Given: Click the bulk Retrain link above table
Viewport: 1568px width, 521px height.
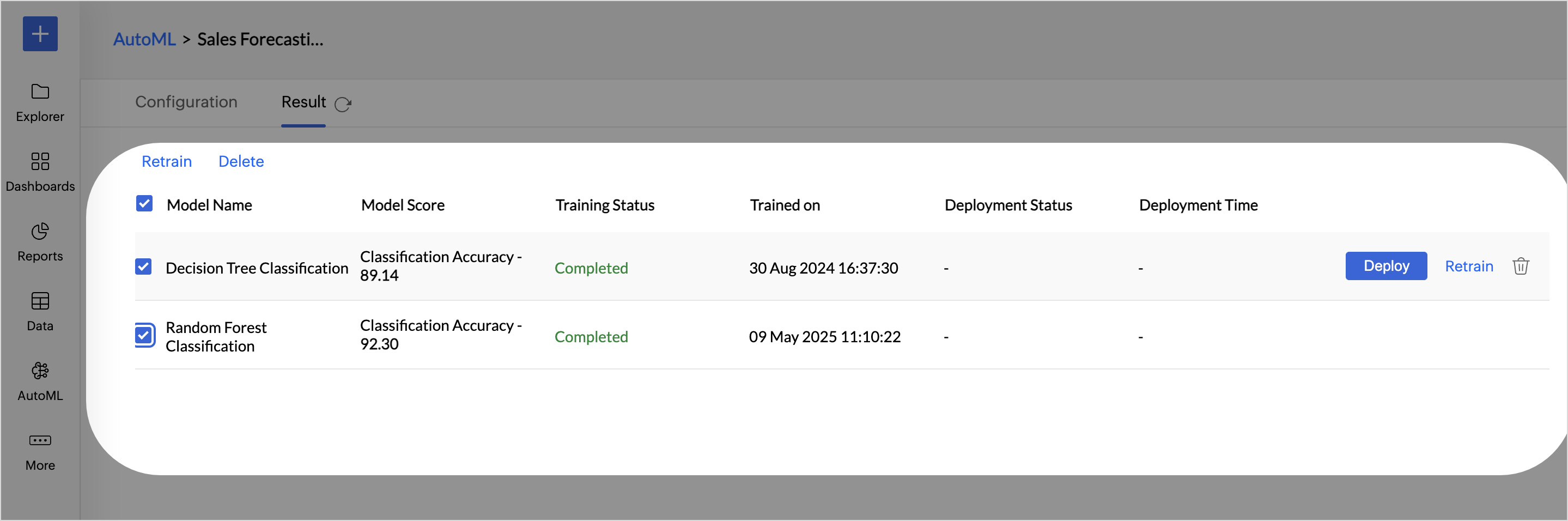Looking at the screenshot, I should point(166,161).
